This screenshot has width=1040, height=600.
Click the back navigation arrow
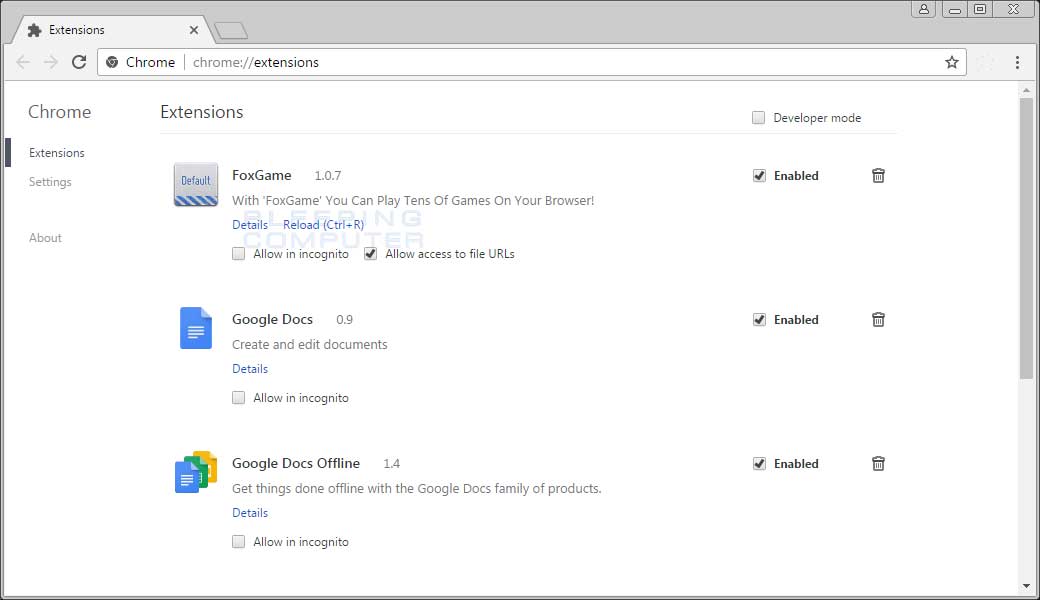click(23, 62)
